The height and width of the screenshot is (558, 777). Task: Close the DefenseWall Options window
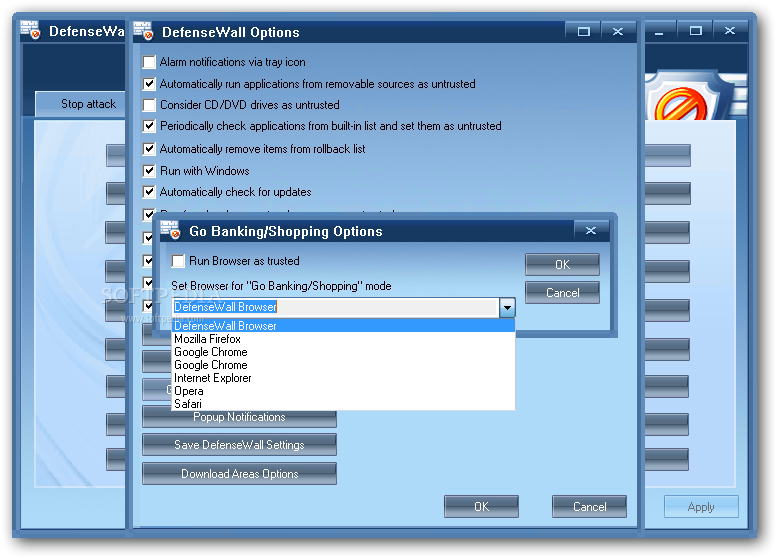coord(618,32)
